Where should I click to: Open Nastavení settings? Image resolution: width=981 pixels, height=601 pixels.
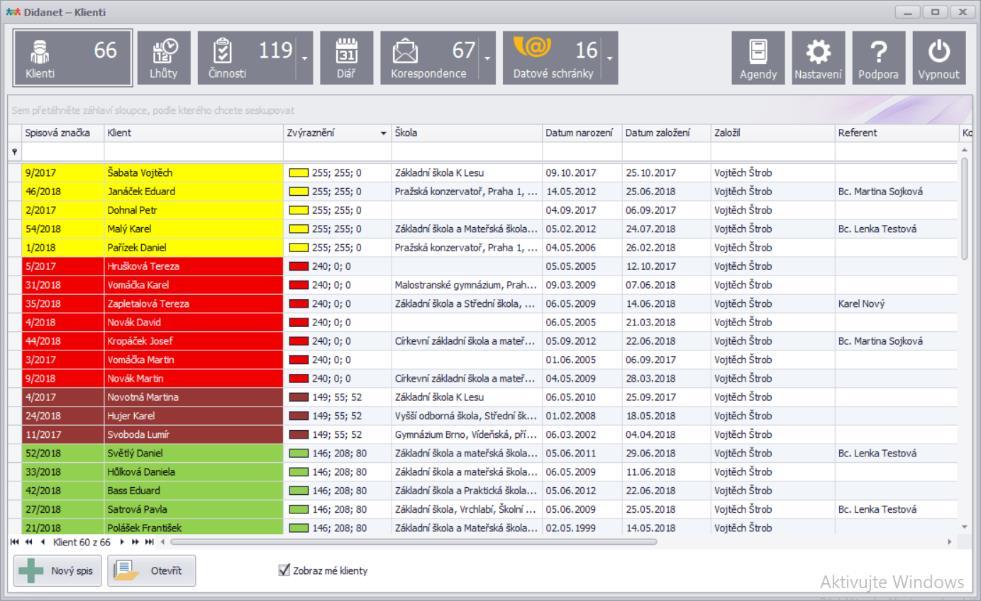(818, 58)
